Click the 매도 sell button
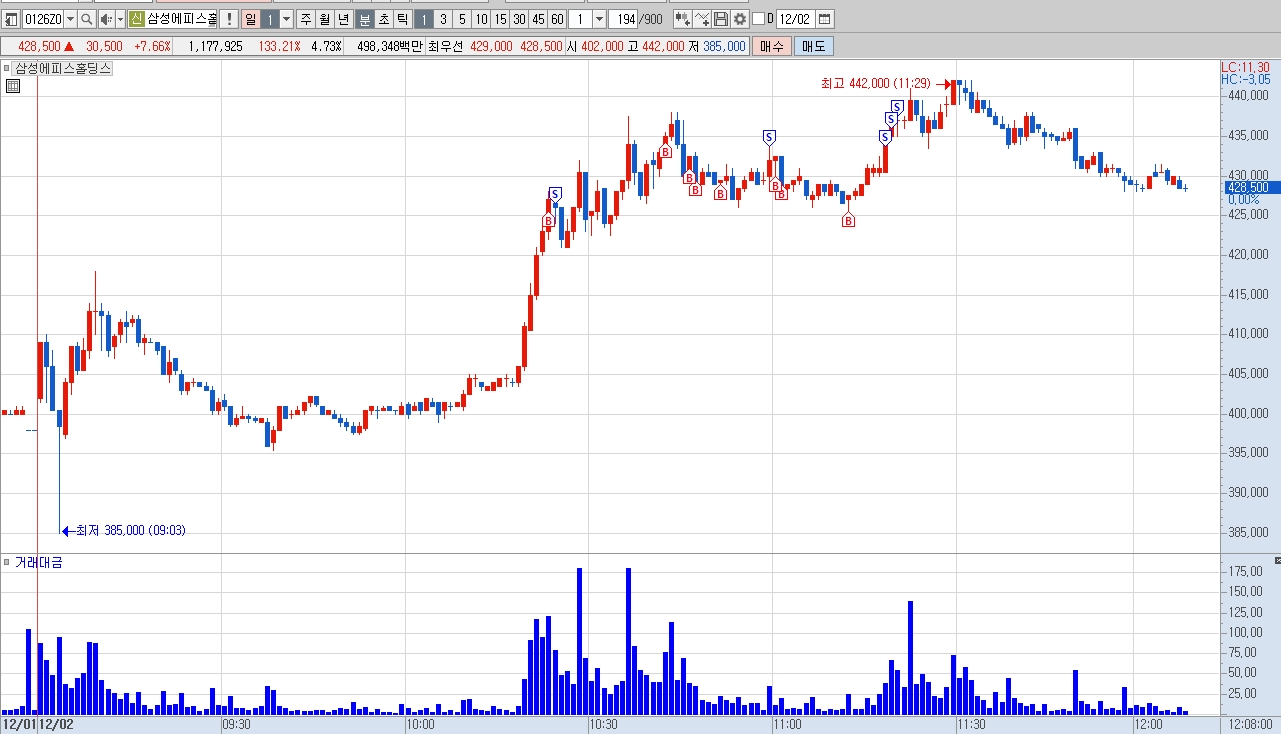The height and width of the screenshot is (734, 1281). click(814, 46)
